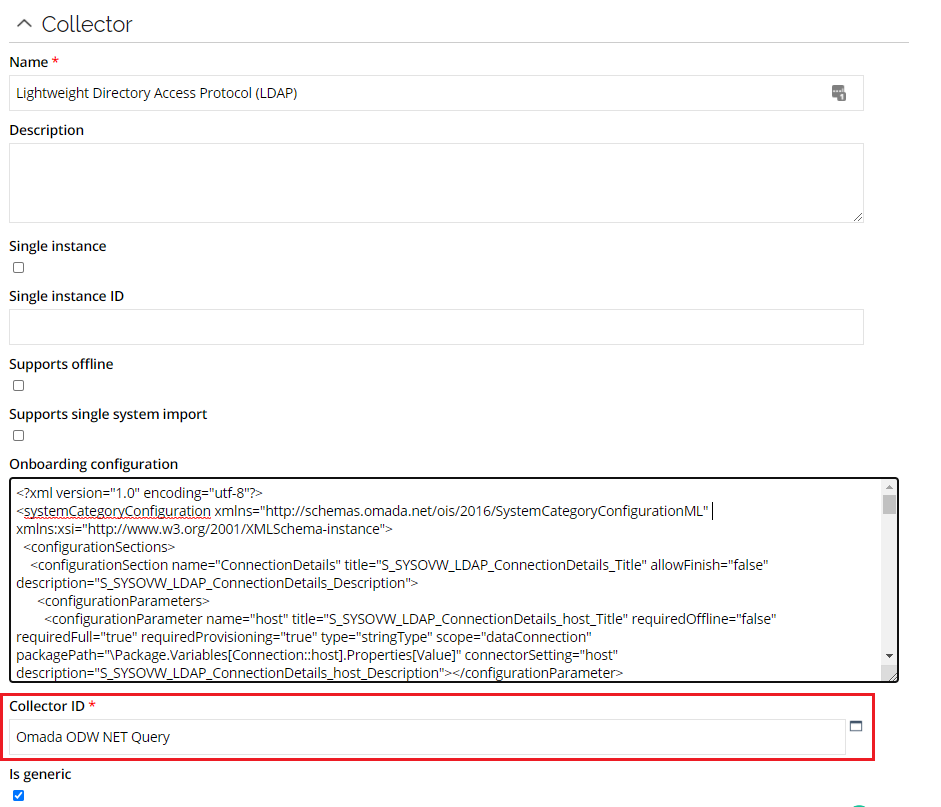This screenshot has height=807, width=941.
Task: Open the translation icon in Name field
Action: tap(838, 93)
